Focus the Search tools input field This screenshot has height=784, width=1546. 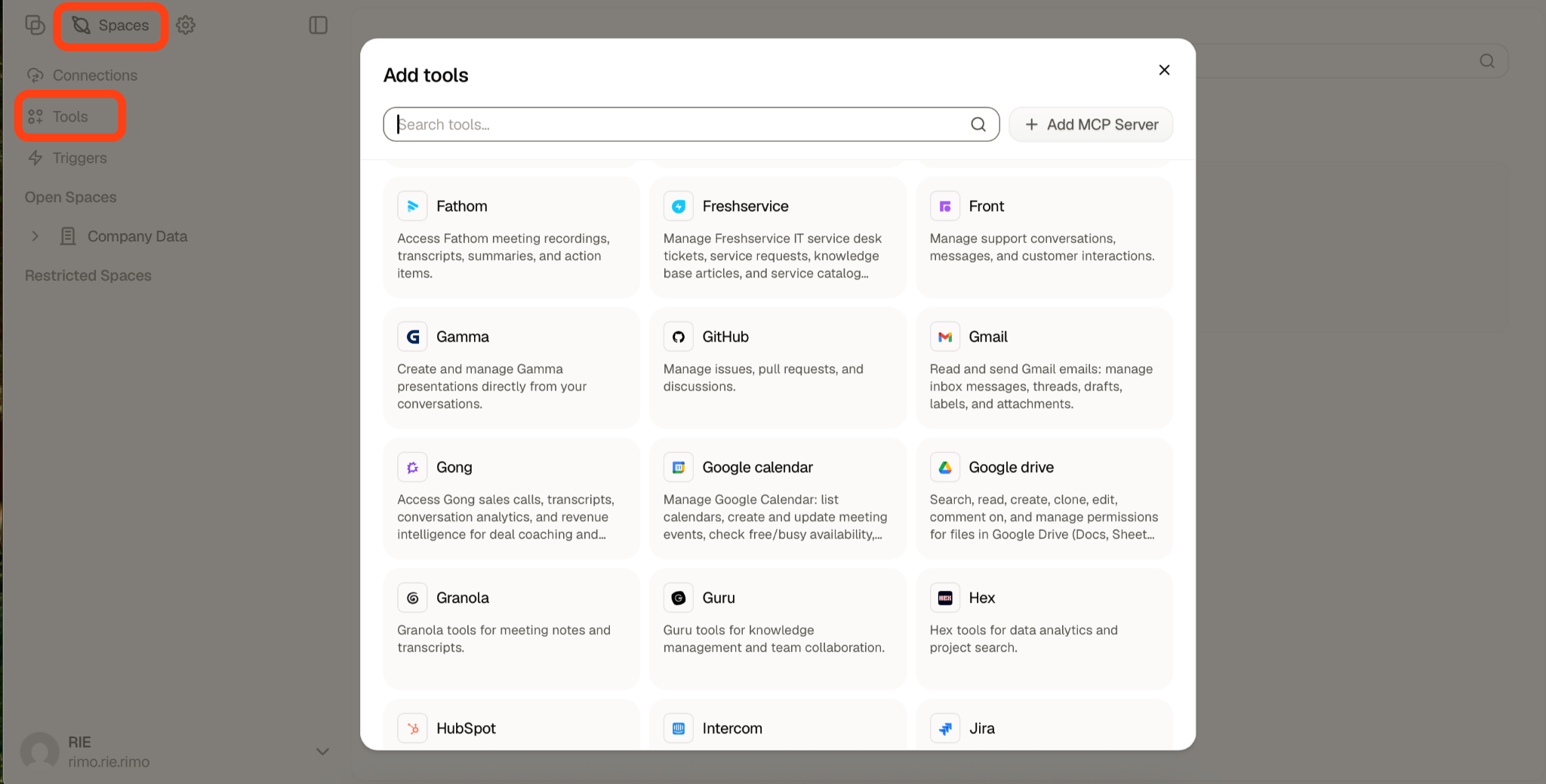pyautogui.click(x=691, y=125)
